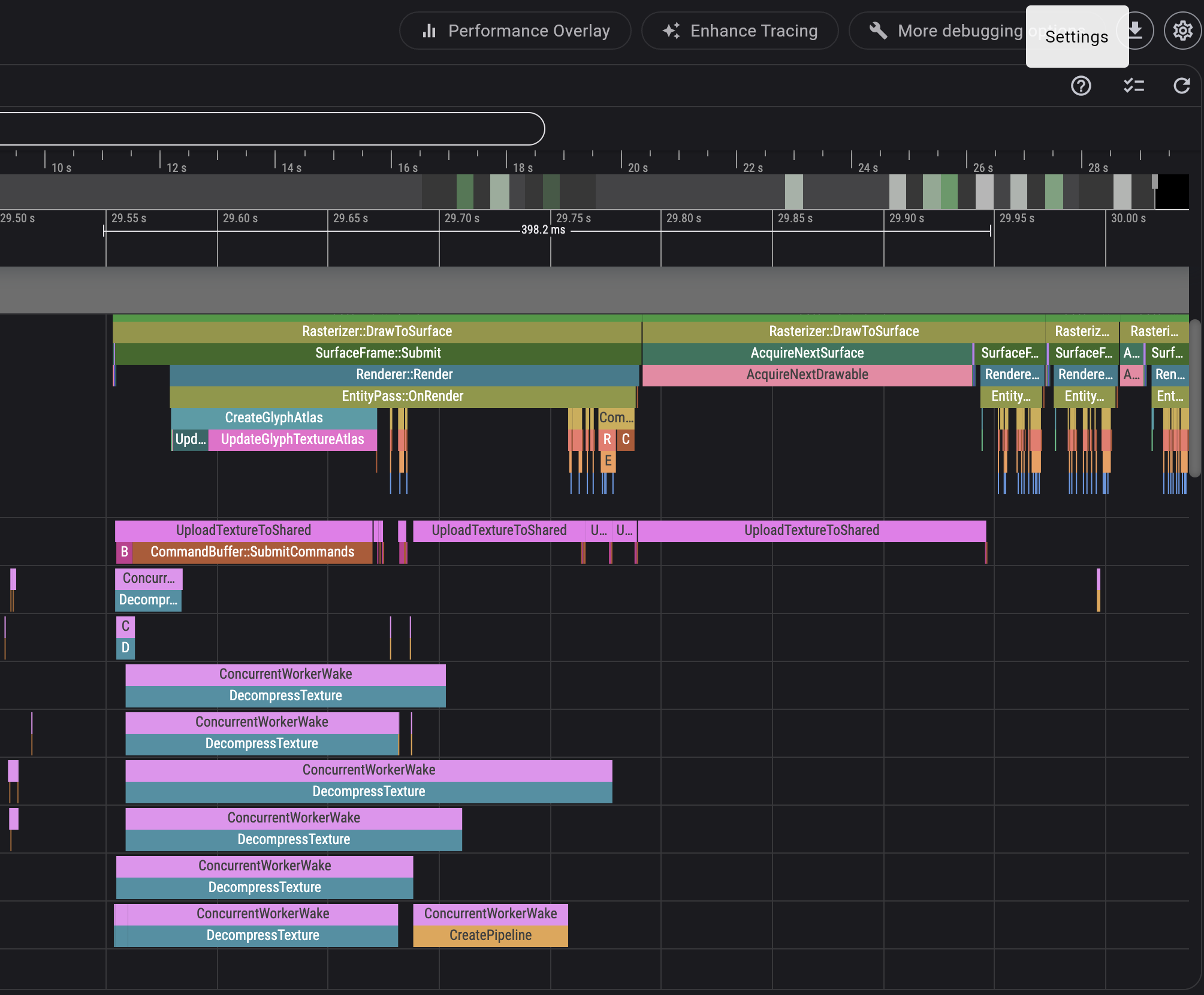Click the Performance Overlay bar chart icon
Viewport: 1204px width, 995px height.
click(429, 31)
